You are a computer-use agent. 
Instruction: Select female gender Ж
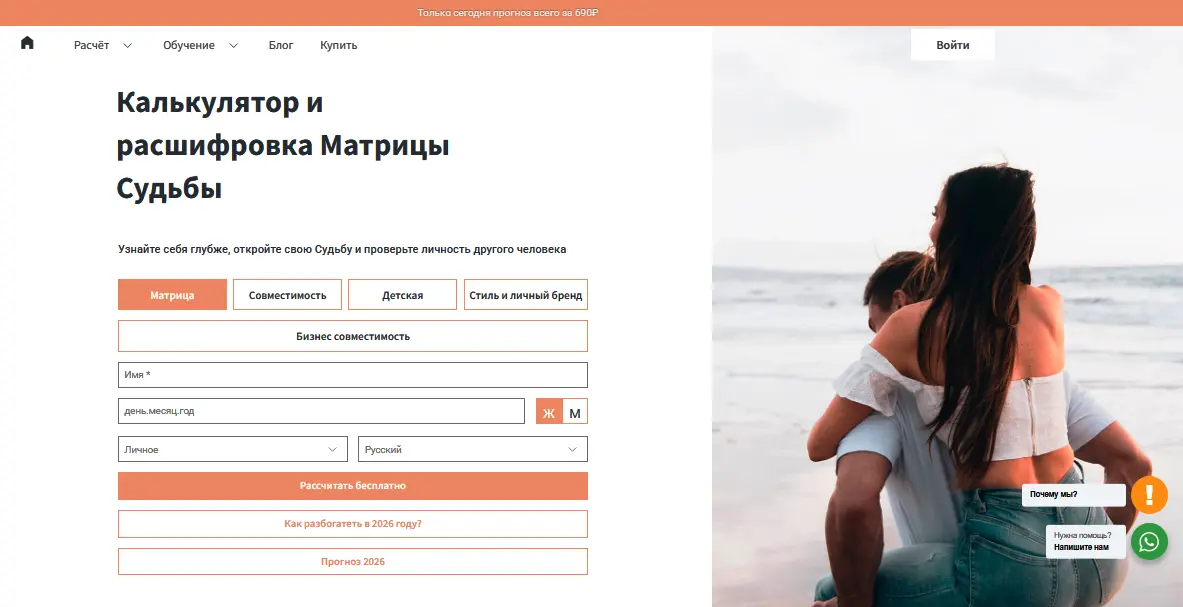click(548, 412)
